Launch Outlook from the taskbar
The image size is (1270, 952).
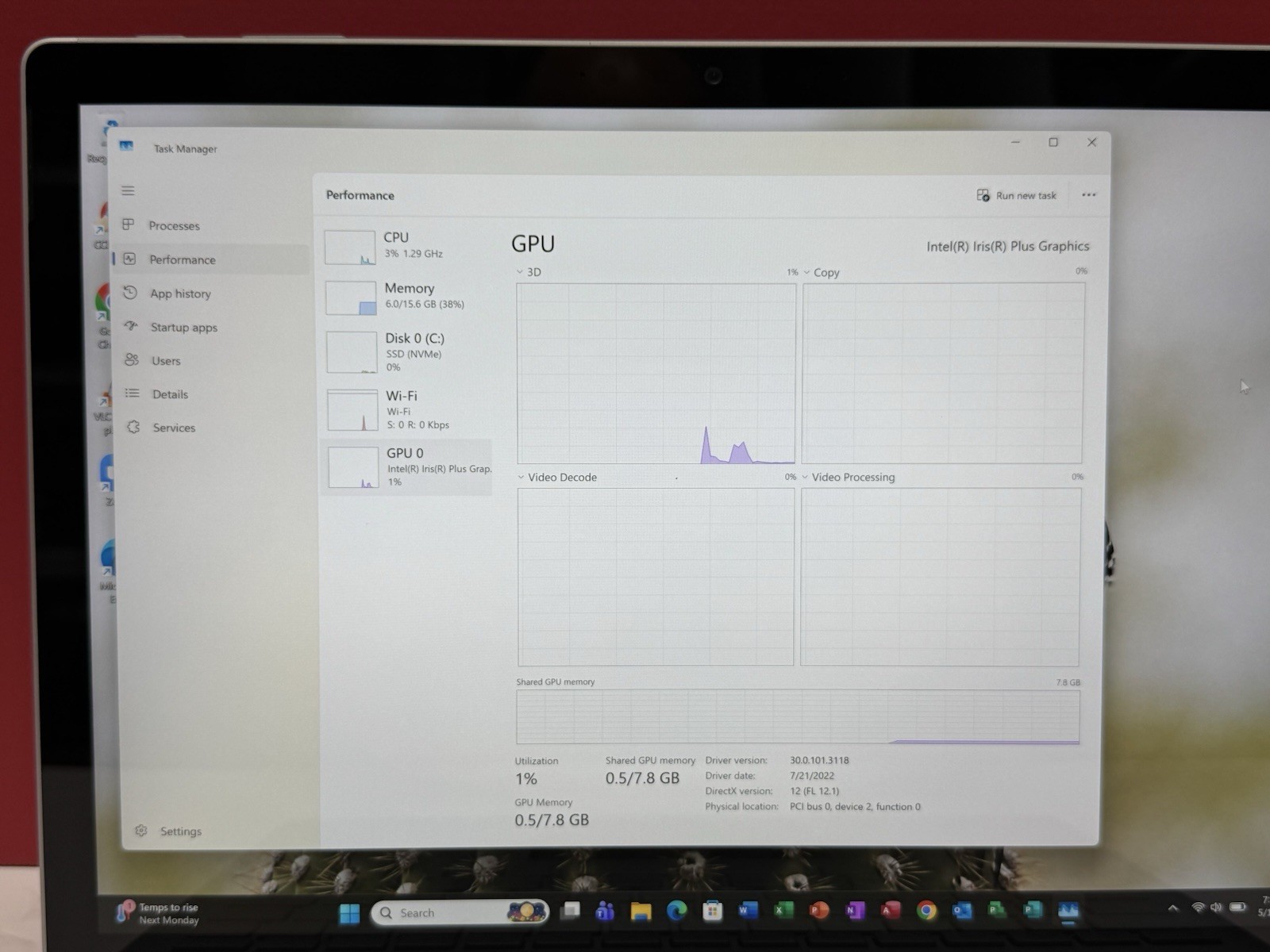(962, 911)
